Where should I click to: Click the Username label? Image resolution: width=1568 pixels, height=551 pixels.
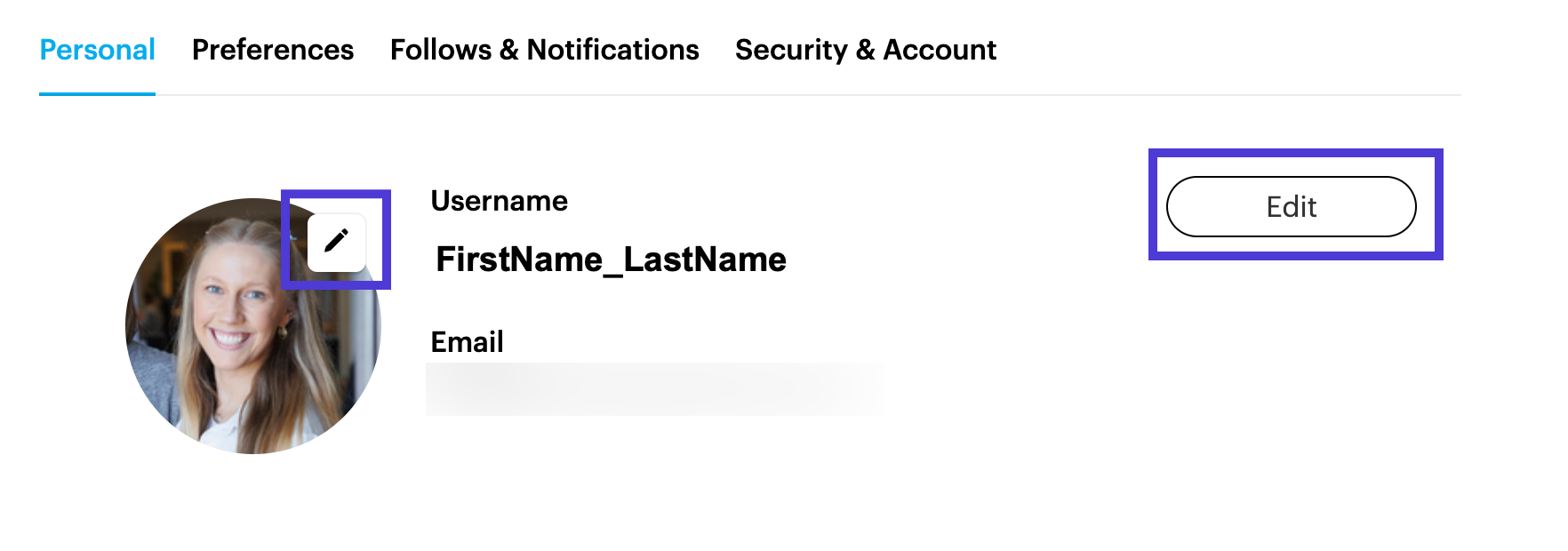tap(499, 201)
